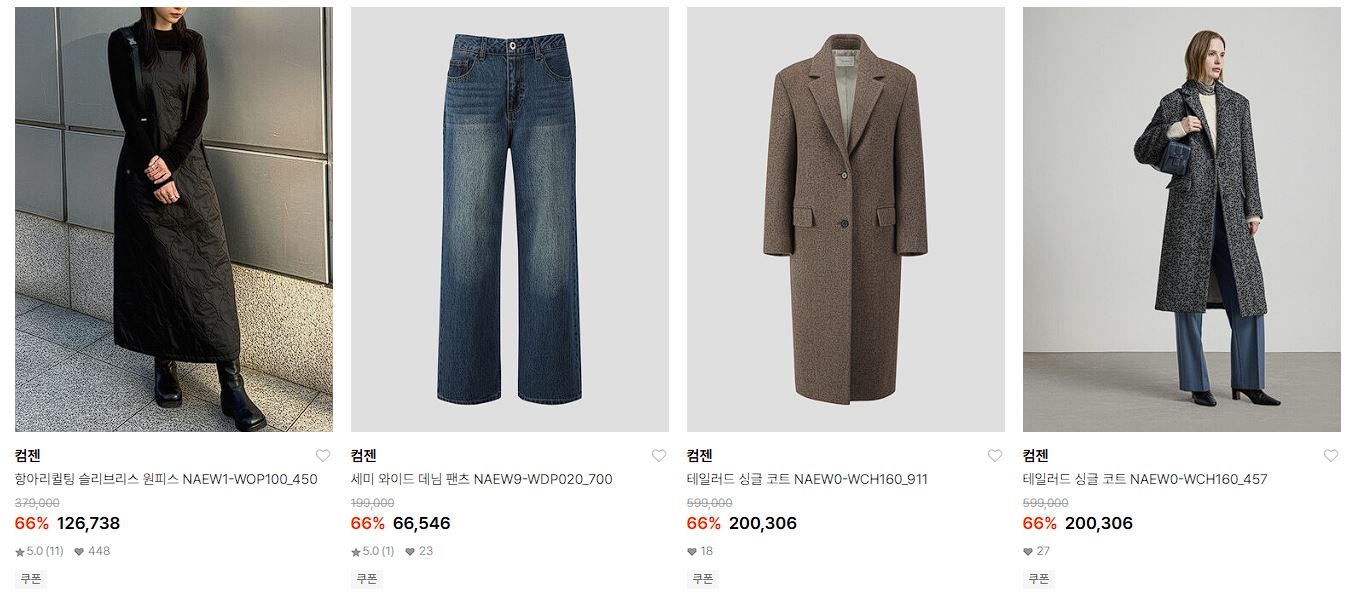Favorite the gray tailored single coat heart

tap(1330, 456)
